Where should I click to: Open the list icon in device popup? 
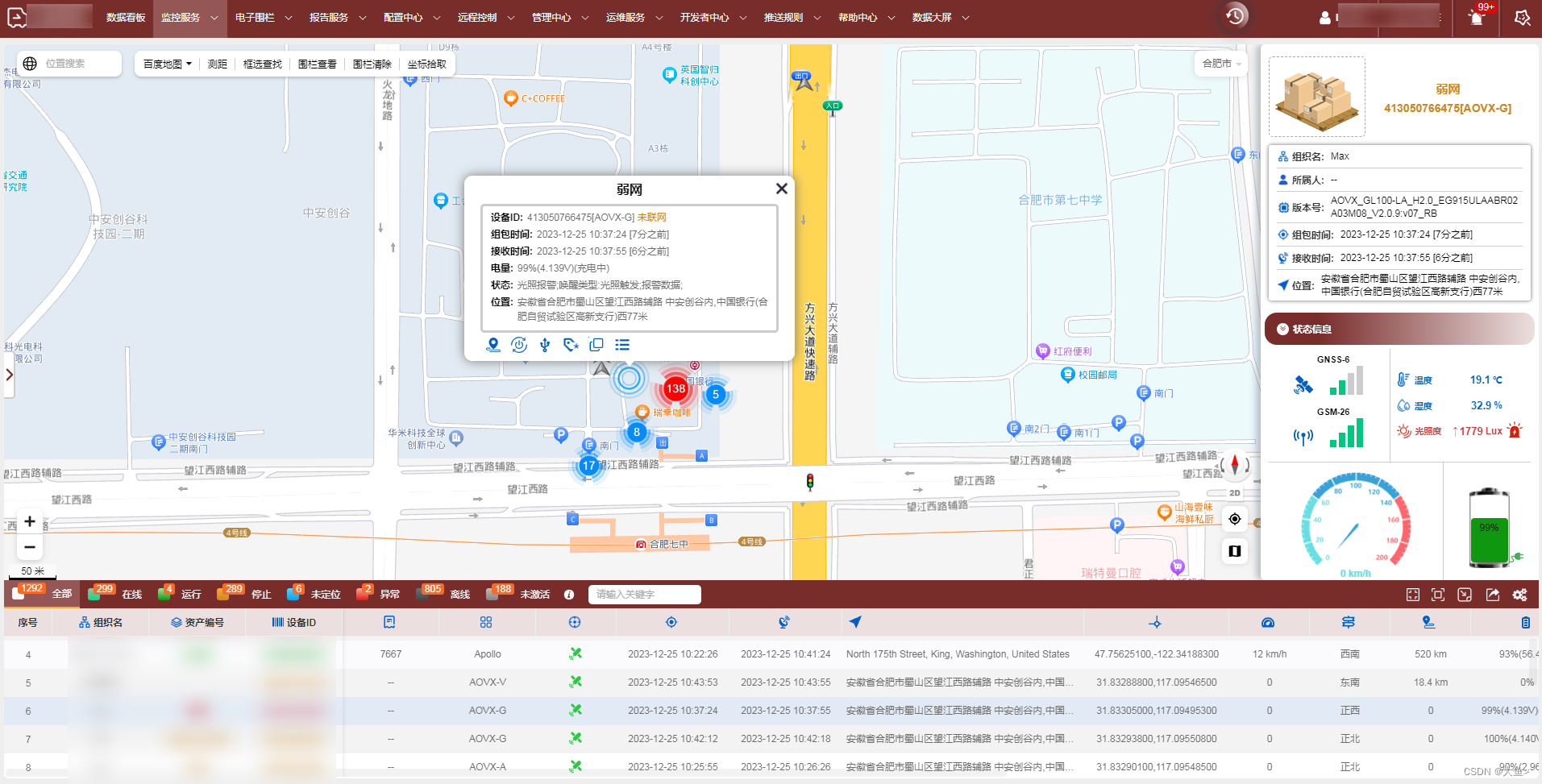(622, 345)
